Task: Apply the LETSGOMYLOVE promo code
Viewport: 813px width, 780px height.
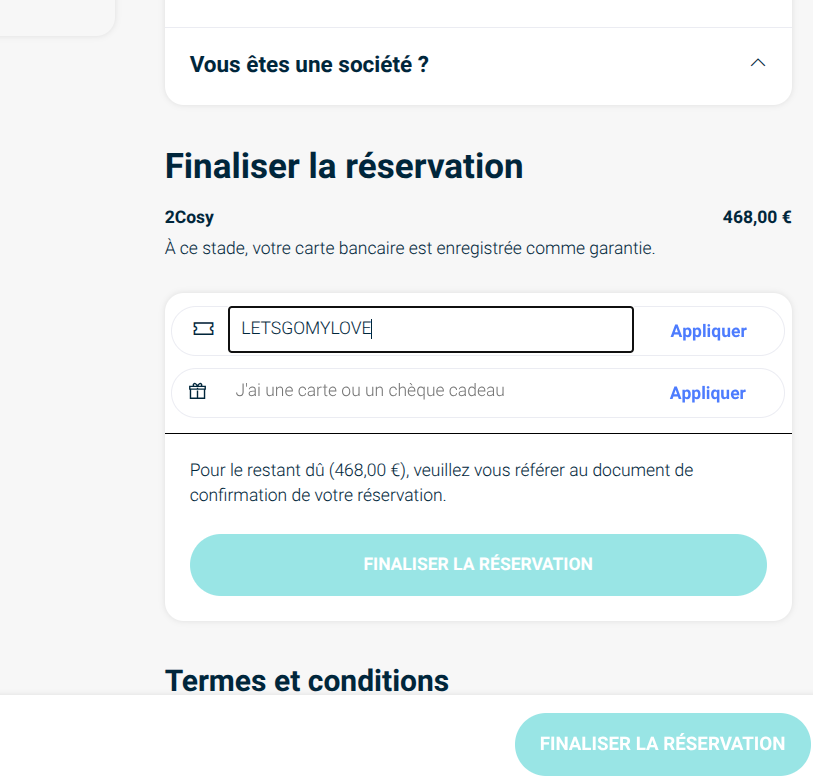Action: pos(708,331)
